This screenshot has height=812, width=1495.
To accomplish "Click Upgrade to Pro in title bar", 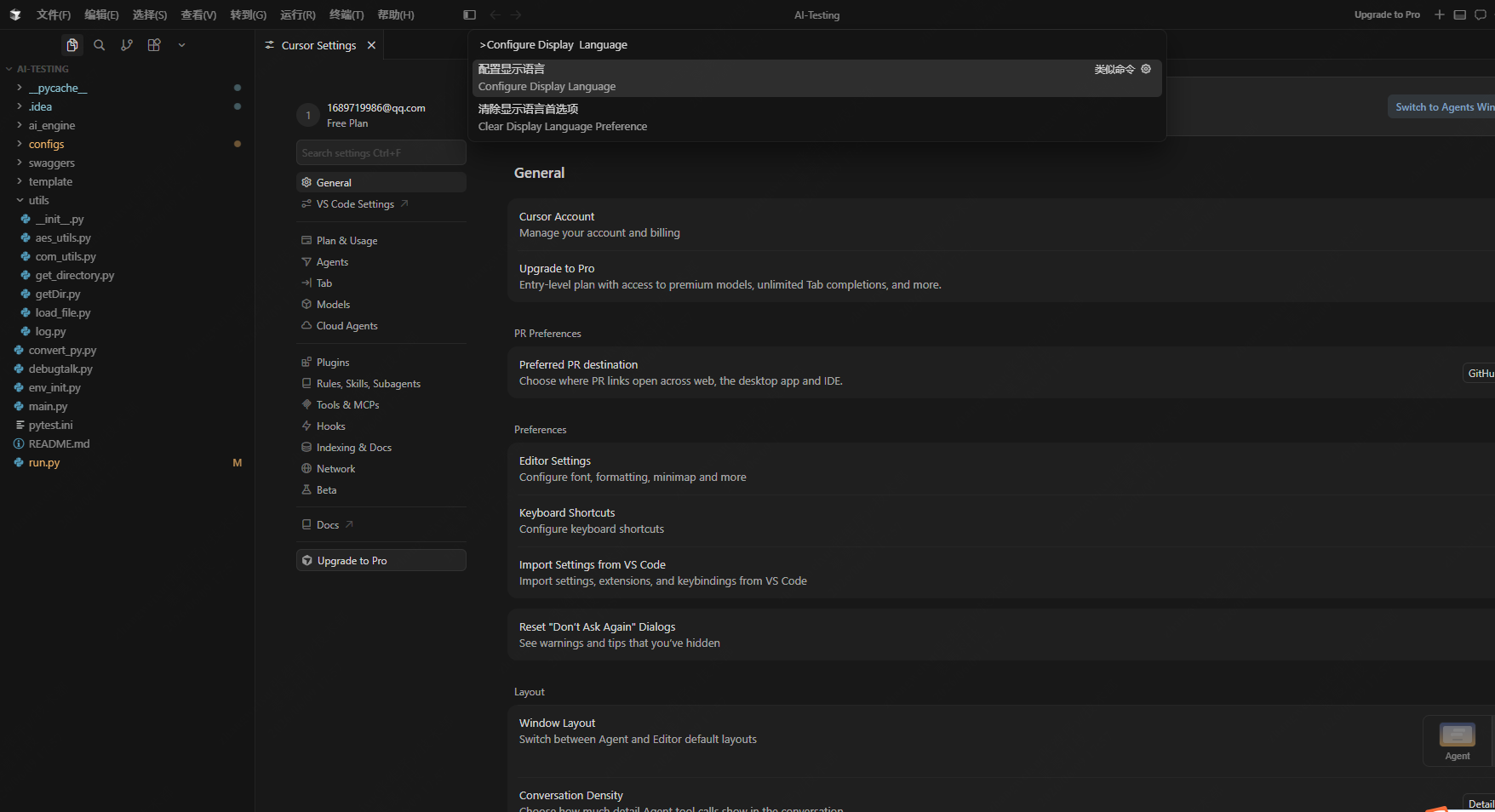I will pos(1387,14).
